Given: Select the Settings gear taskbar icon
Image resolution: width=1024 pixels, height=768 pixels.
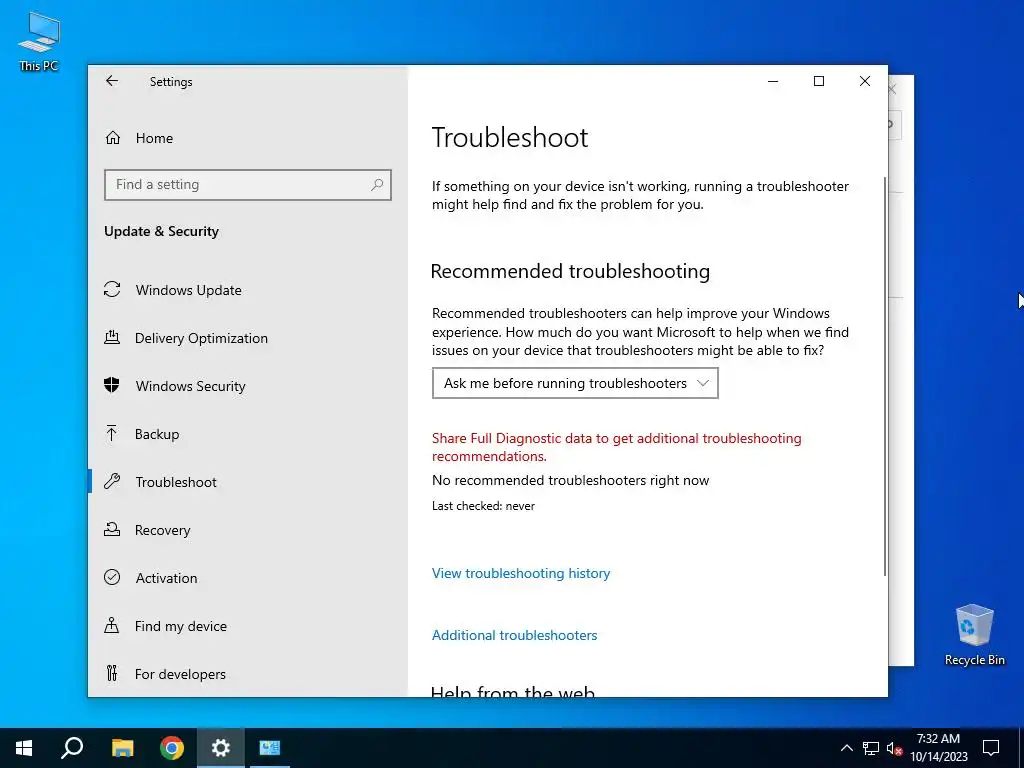Looking at the screenshot, I should pyautogui.click(x=221, y=748).
